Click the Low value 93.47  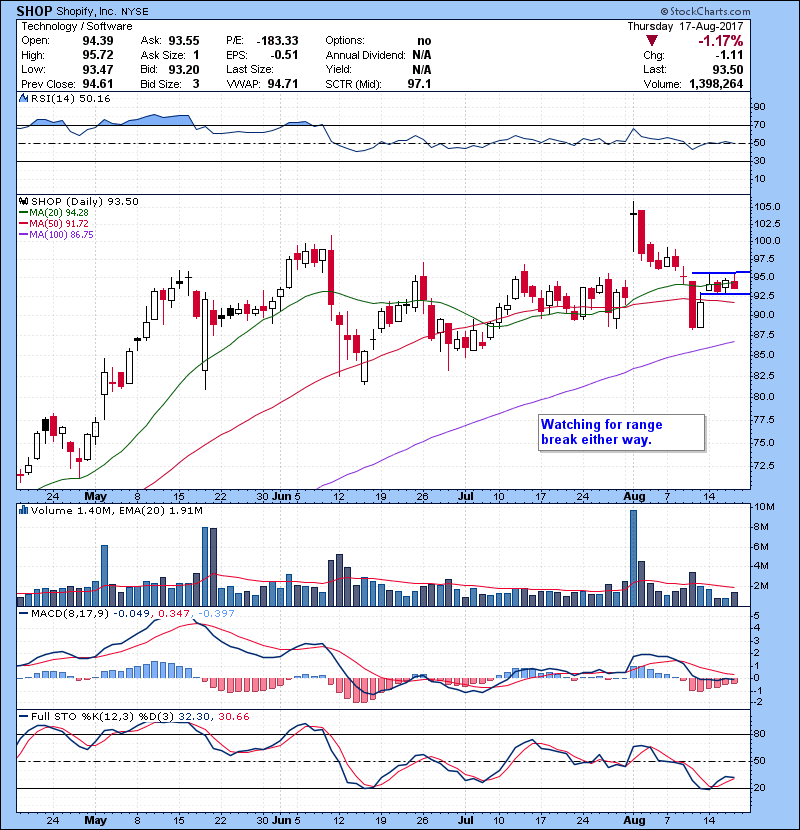[98, 69]
